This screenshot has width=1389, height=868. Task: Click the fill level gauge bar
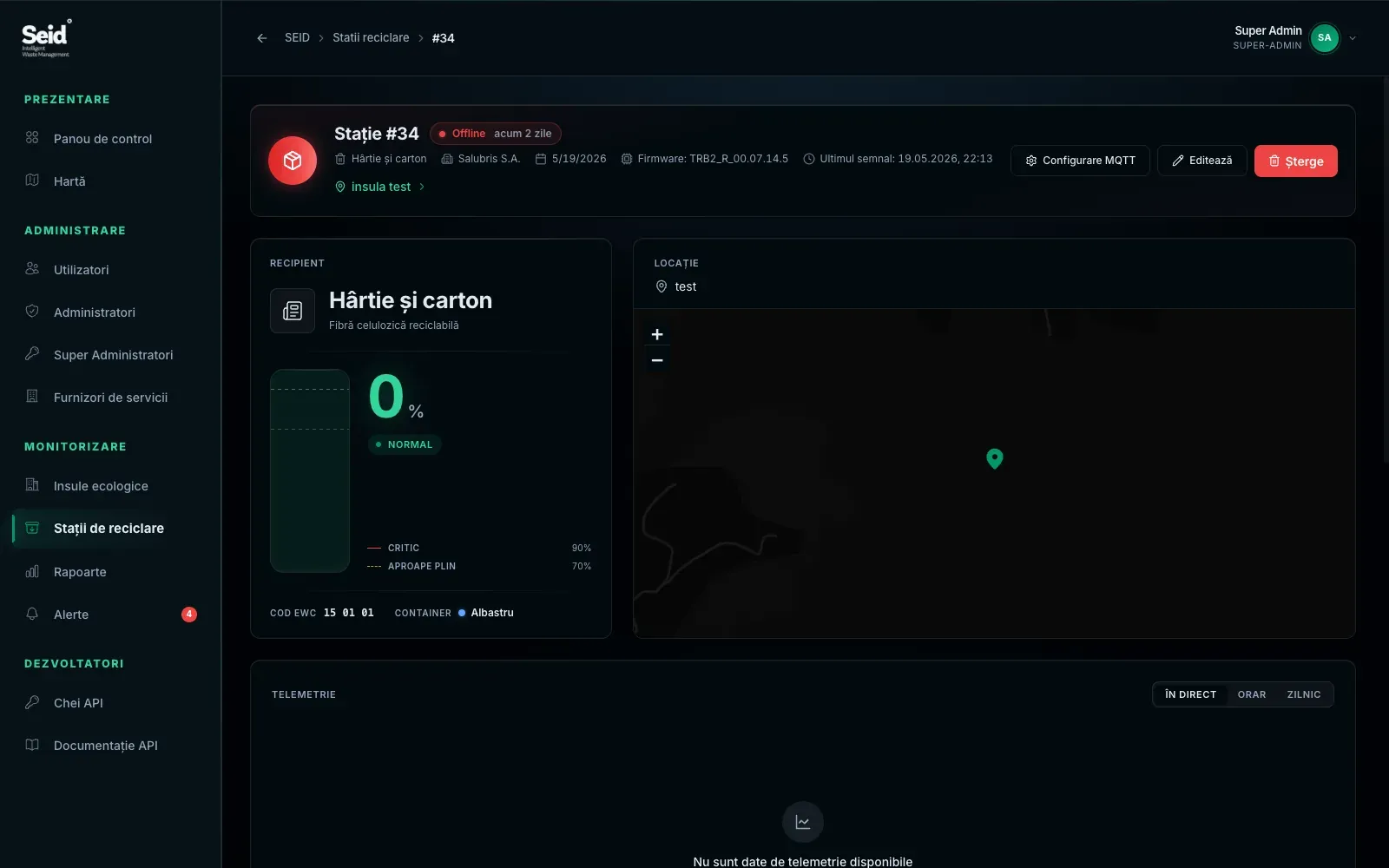click(x=310, y=470)
